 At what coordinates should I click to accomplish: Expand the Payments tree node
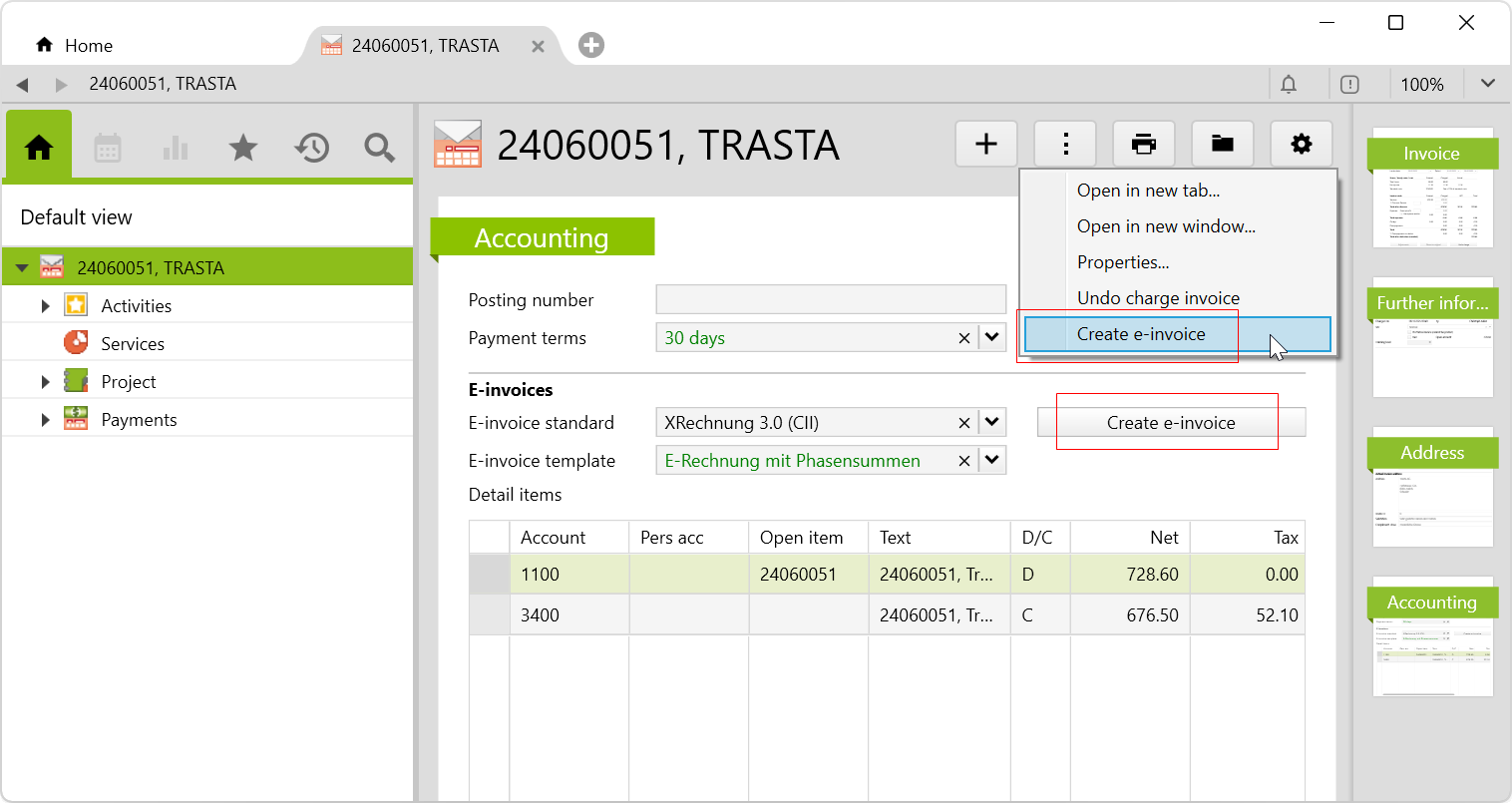coord(45,420)
